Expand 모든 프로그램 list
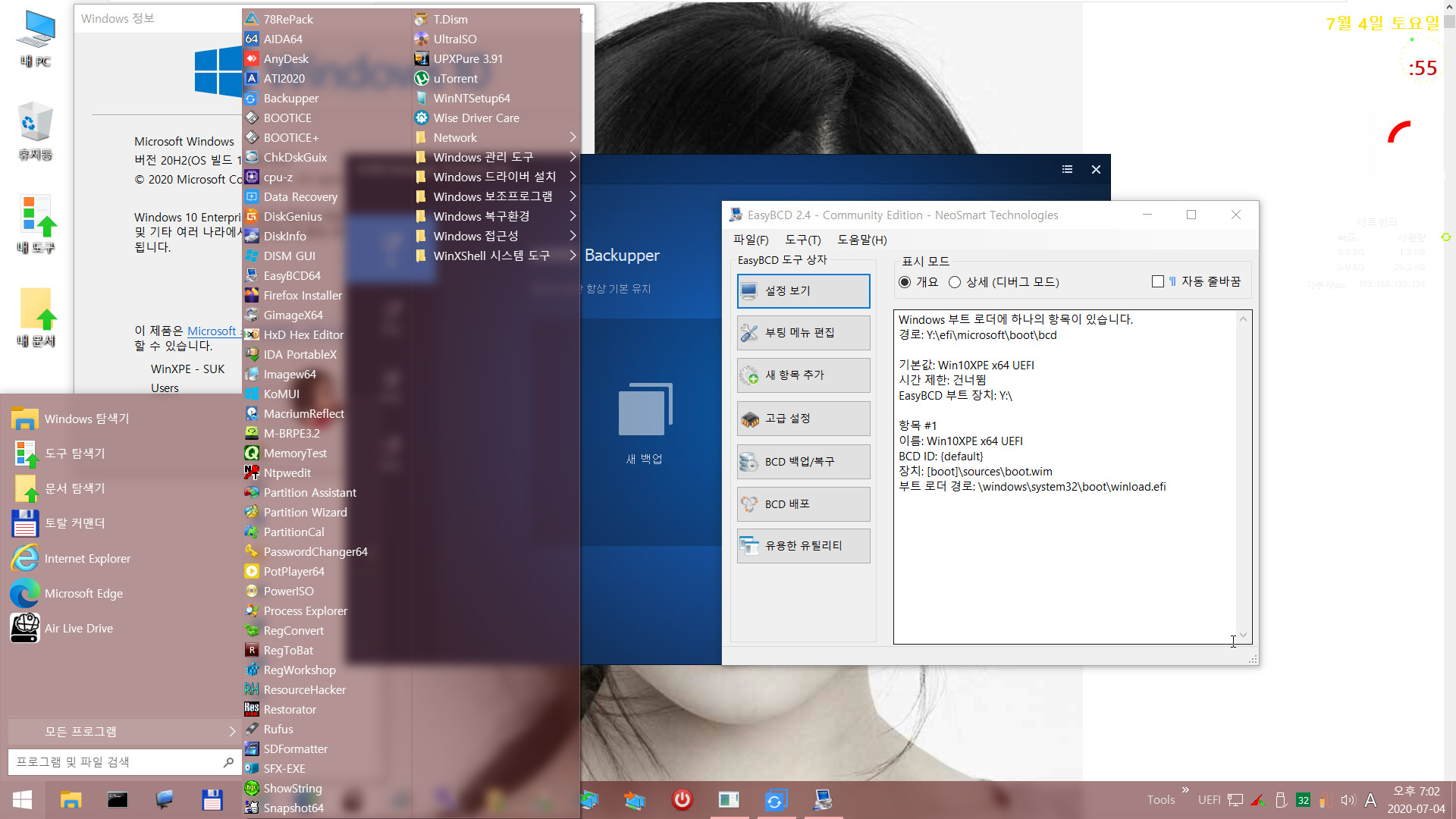1456x819 pixels. coord(124,731)
